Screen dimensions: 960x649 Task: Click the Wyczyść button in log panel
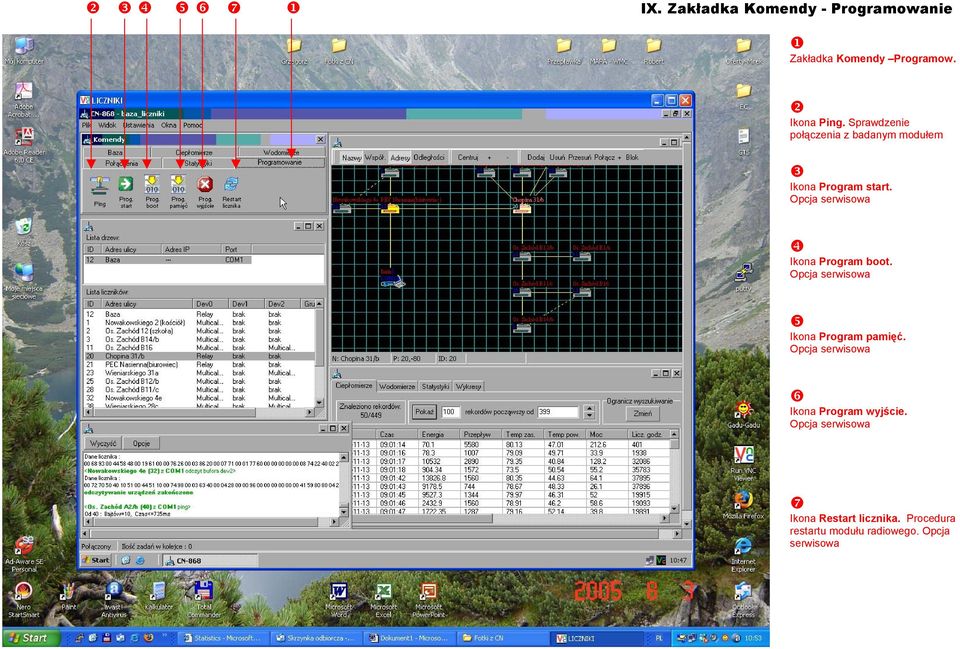(x=103, y=443)
